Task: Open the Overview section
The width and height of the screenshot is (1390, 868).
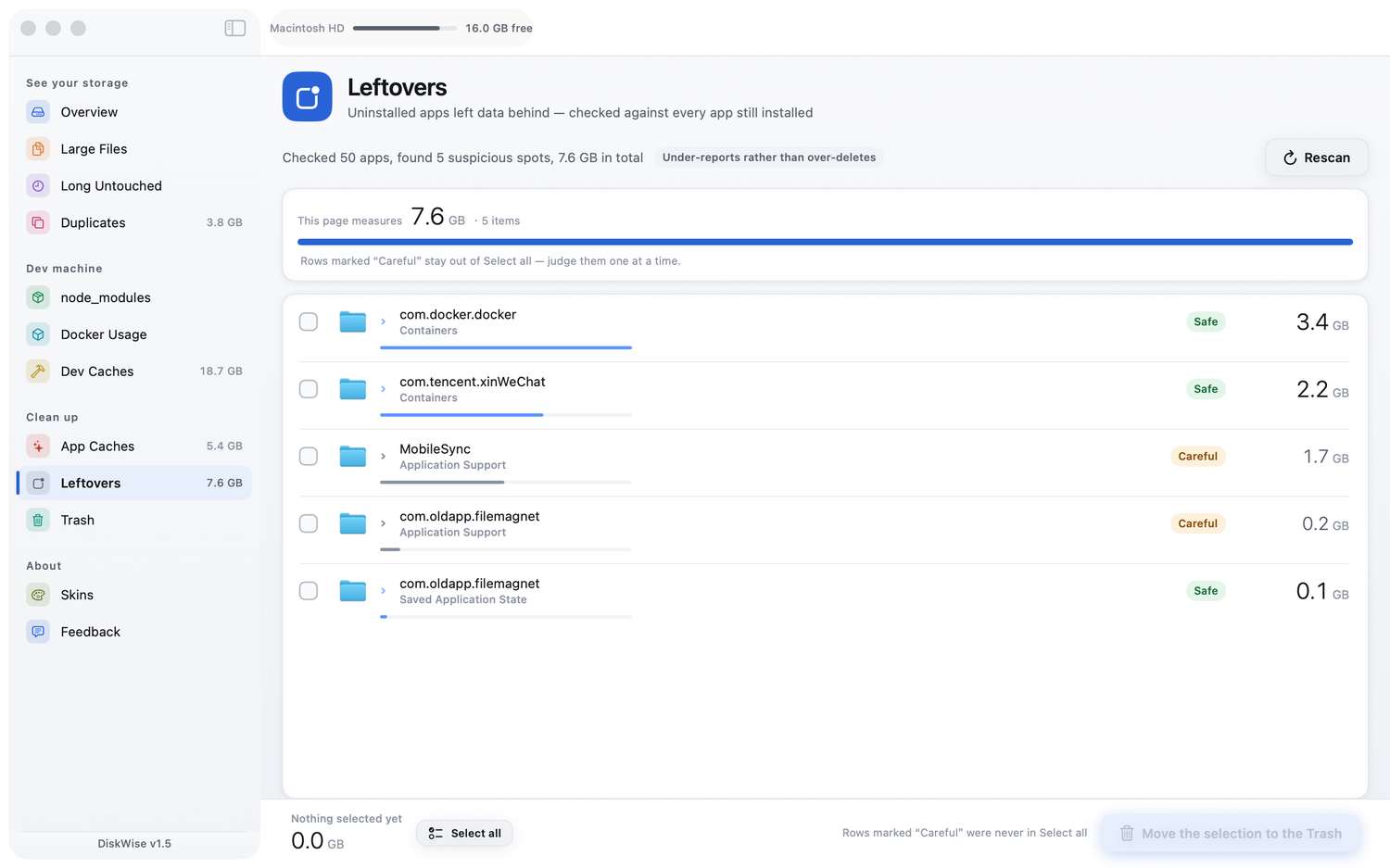Action: click(x=134, y=112)
